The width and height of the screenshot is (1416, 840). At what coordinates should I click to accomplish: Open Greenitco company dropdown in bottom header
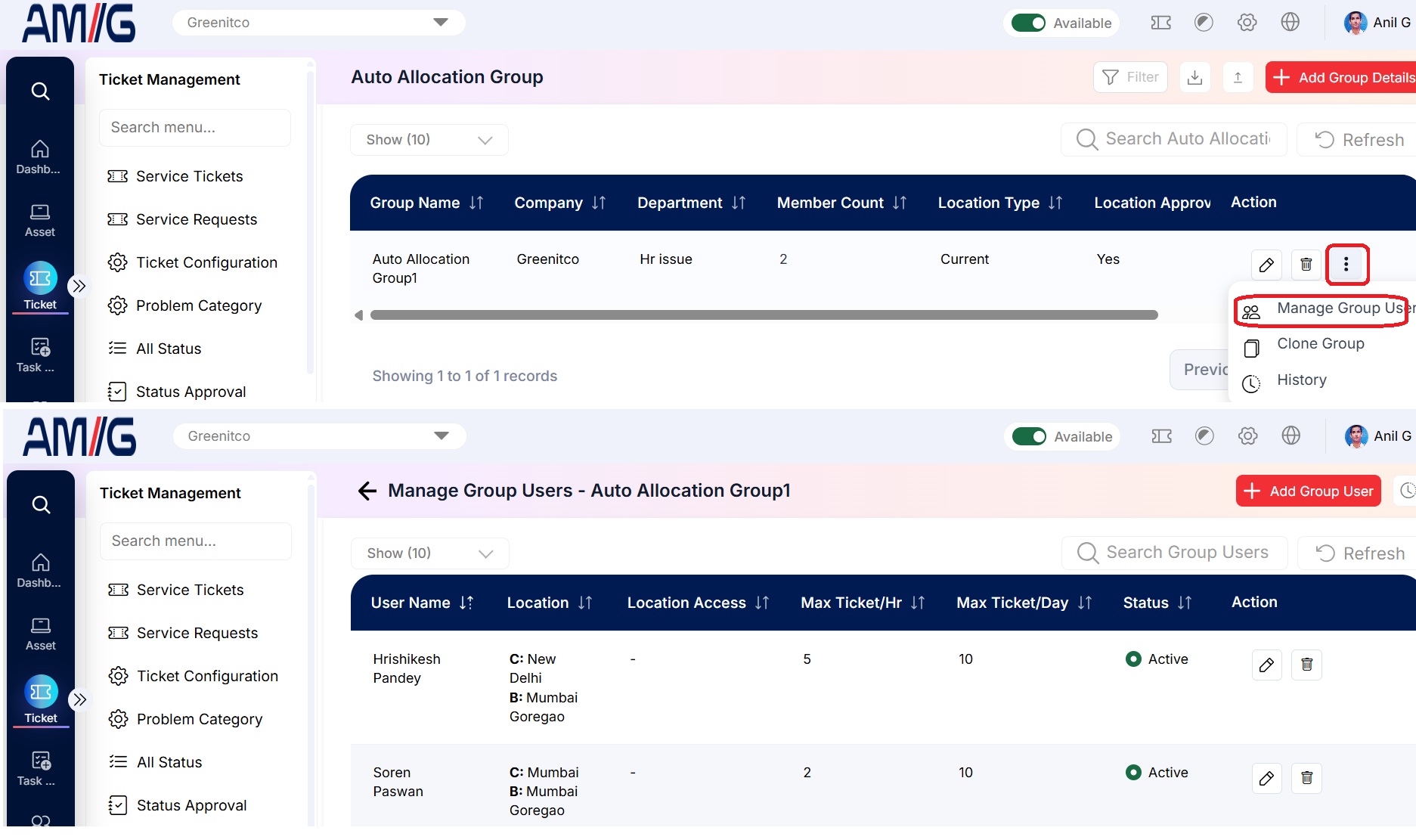coord(319,436)
